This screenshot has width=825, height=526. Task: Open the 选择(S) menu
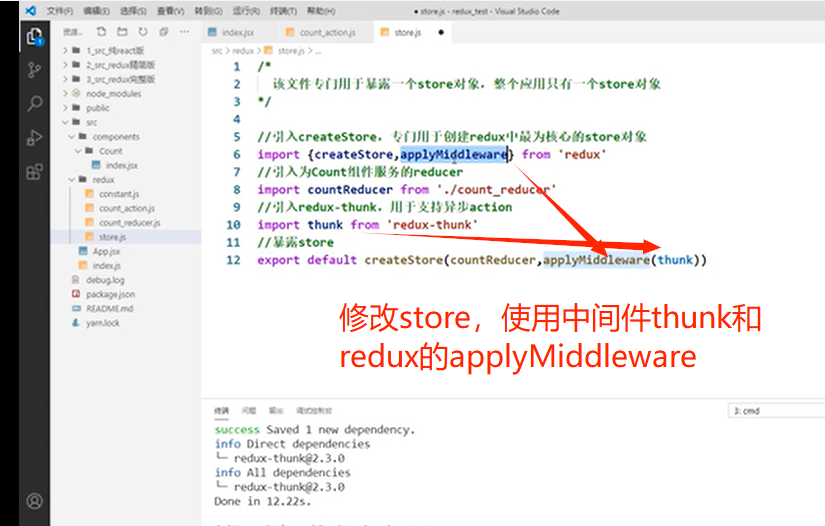click(x=133, y=11)
